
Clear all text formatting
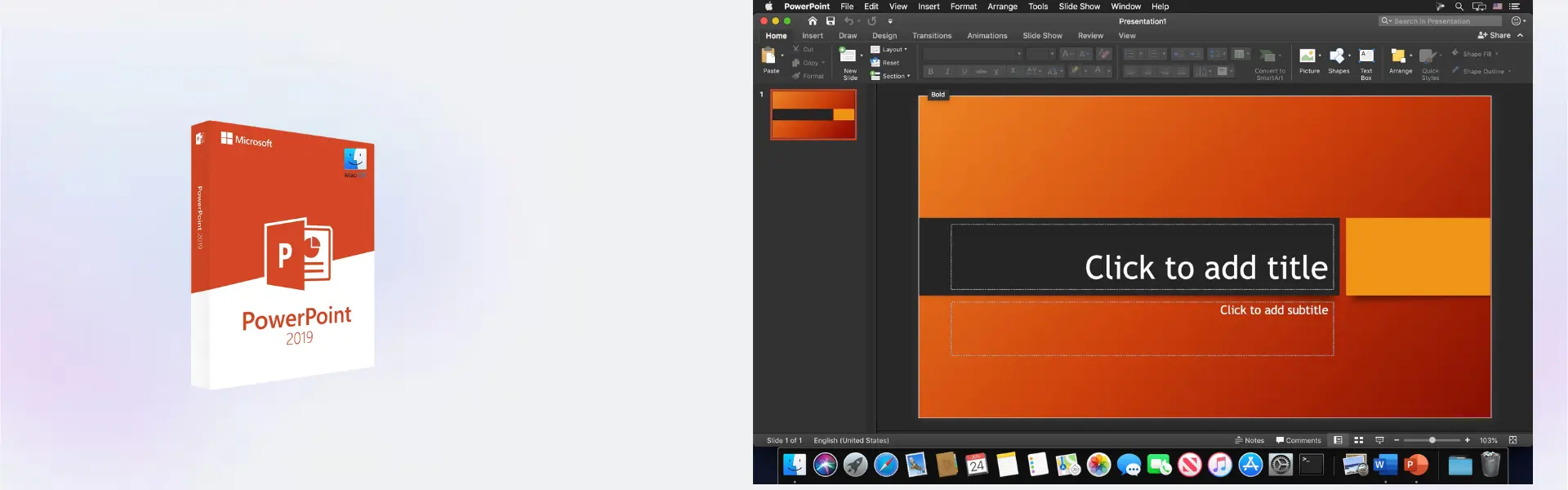click(1104, 54)
